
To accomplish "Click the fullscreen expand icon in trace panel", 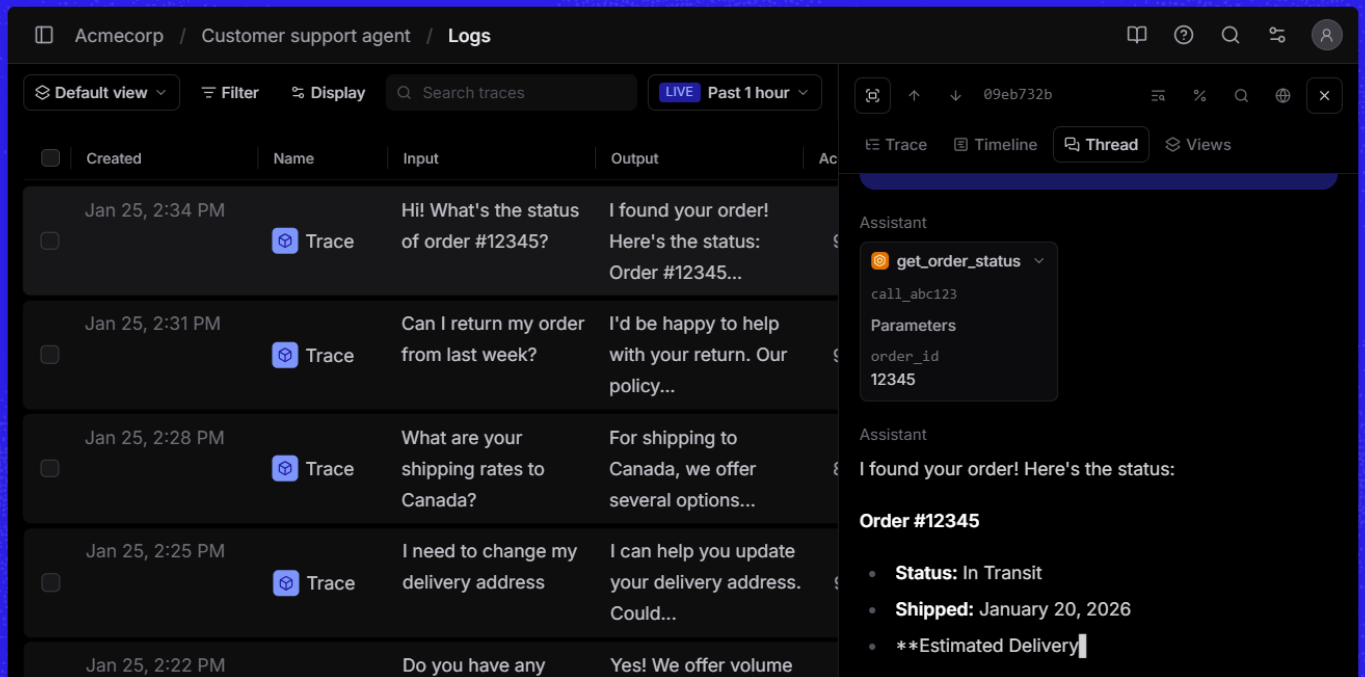I will point(873,95).
